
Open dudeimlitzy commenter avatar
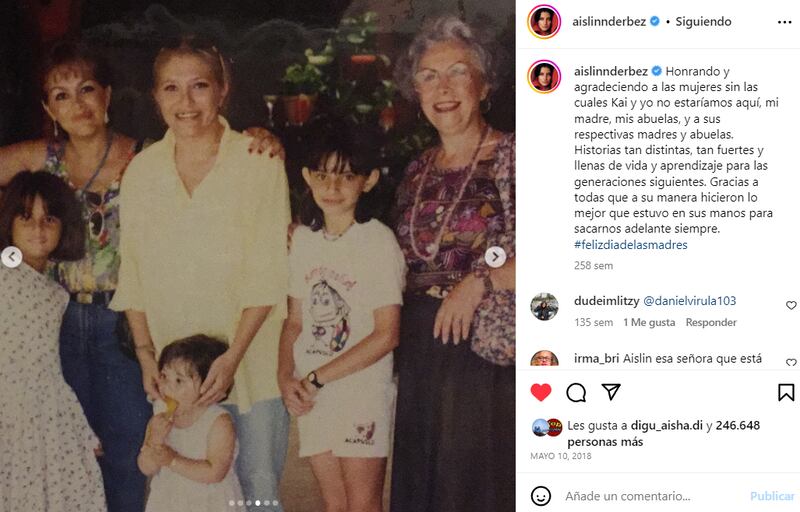[544, 306]
